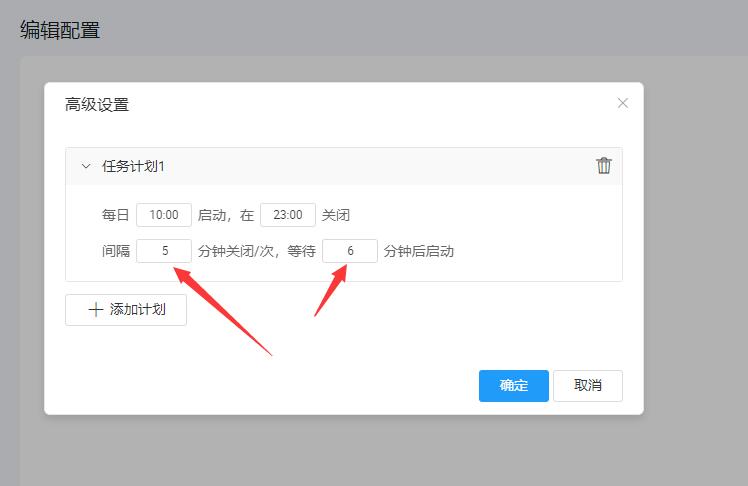Delete 任务计划1 with the trash icon
Image resolution: width=748 pixels, height=486 pixels.
[604, 166]
